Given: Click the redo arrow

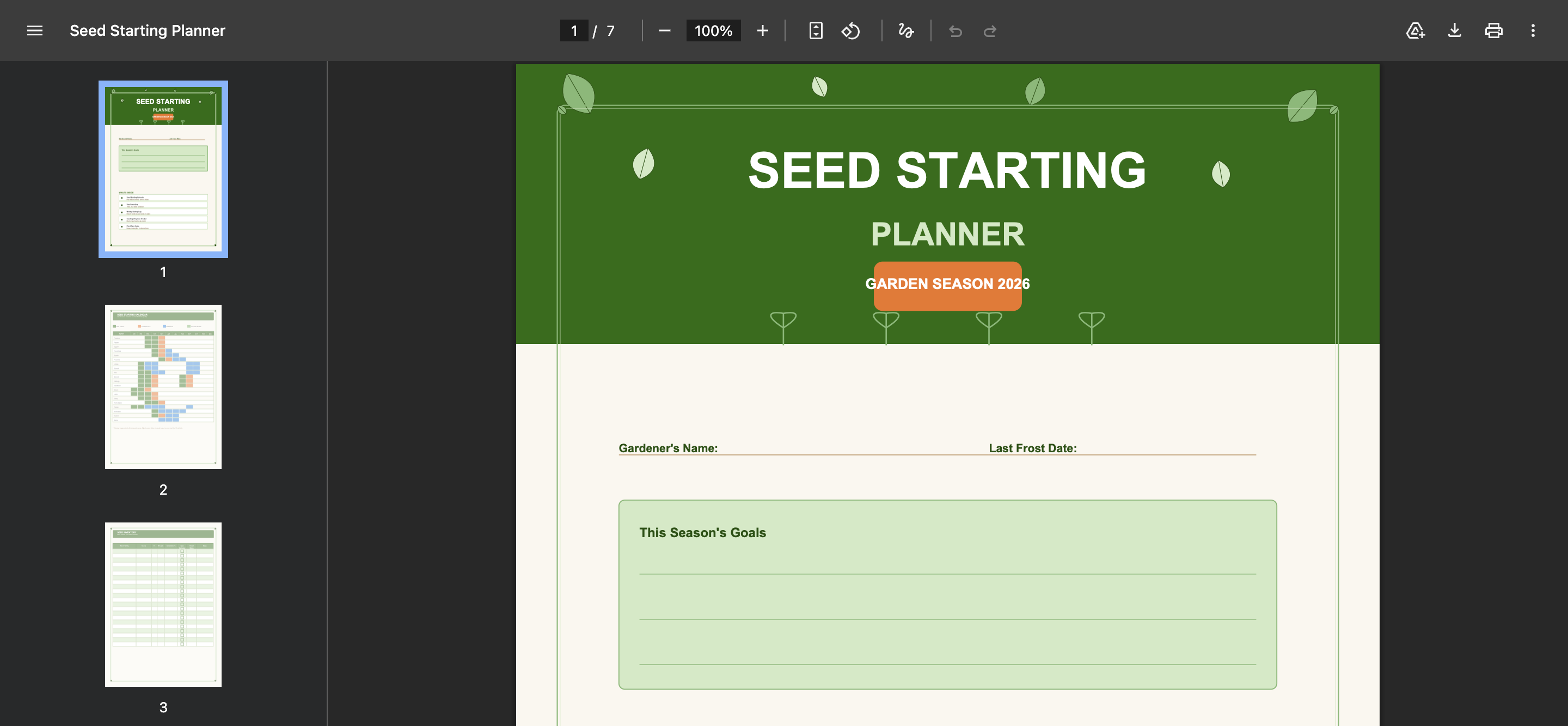Looking at the screenshot, I should [x=990, y=30].
